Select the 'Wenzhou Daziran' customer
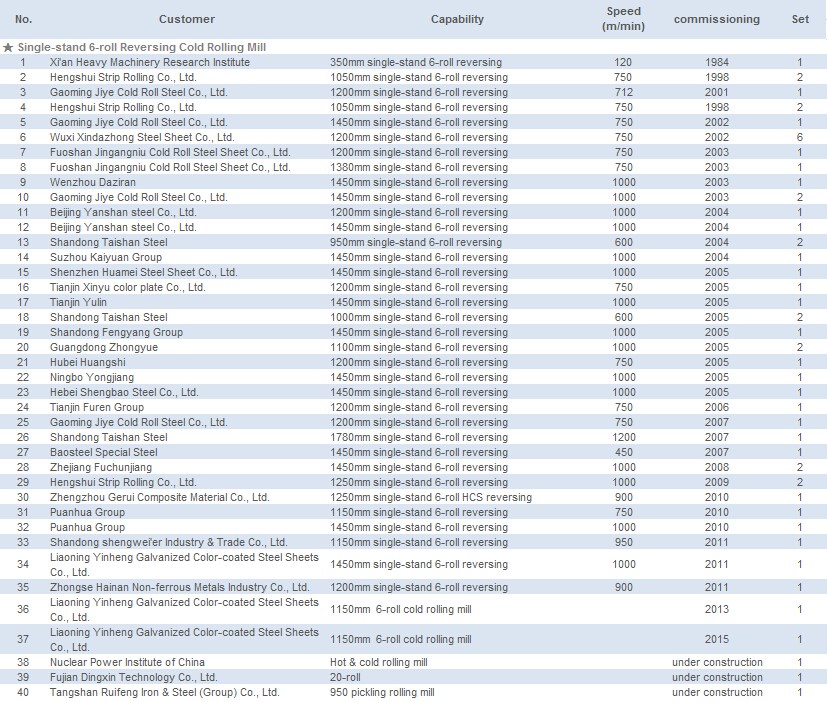This screenshot has height=702, width=827. coord(93,182)
